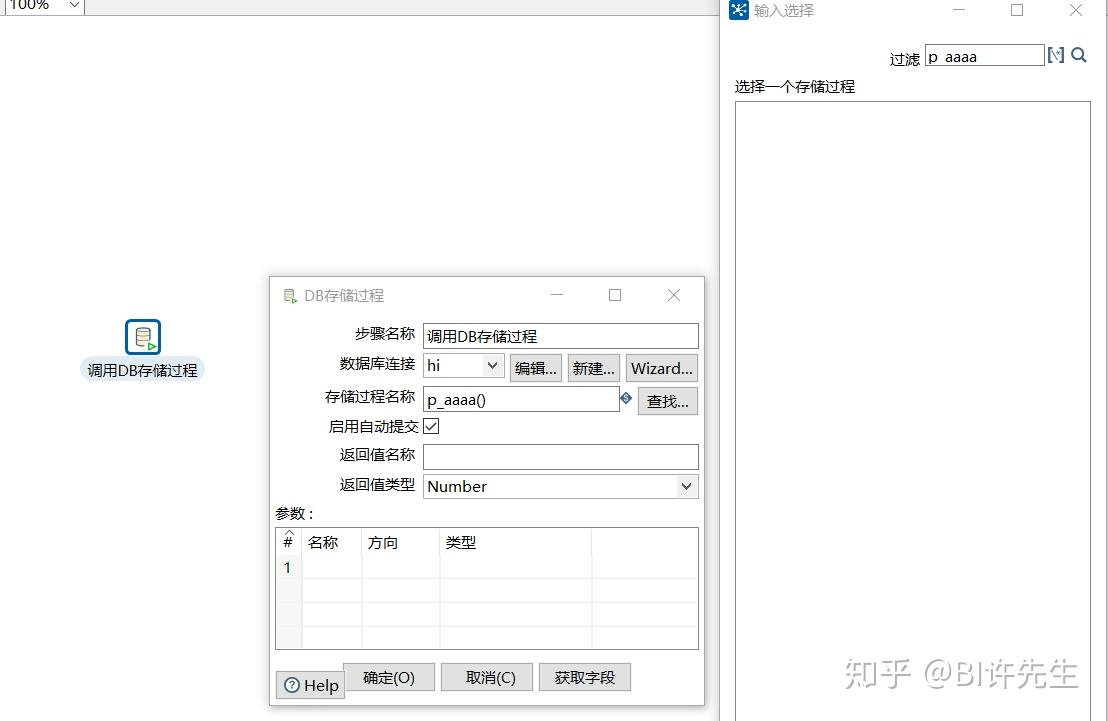Click 新建 to create a new connection

point(593,367)
